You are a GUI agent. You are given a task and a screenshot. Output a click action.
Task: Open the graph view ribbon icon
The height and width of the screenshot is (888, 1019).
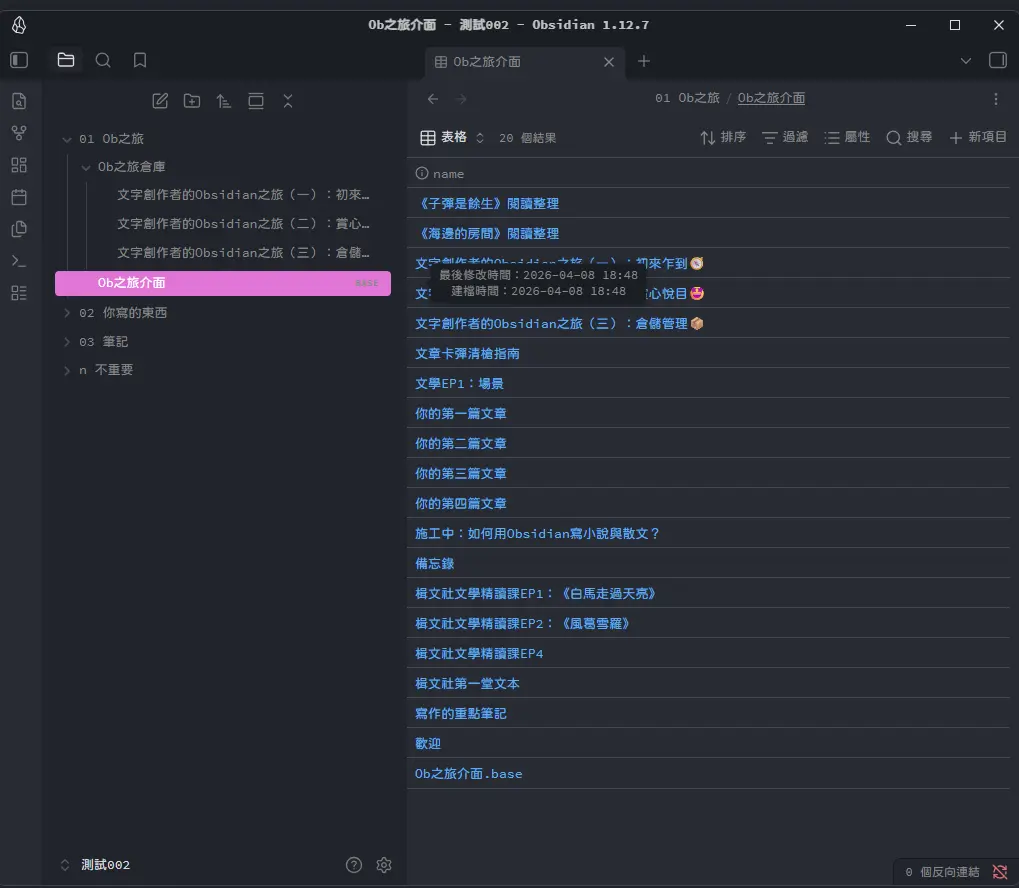point(19,133)
